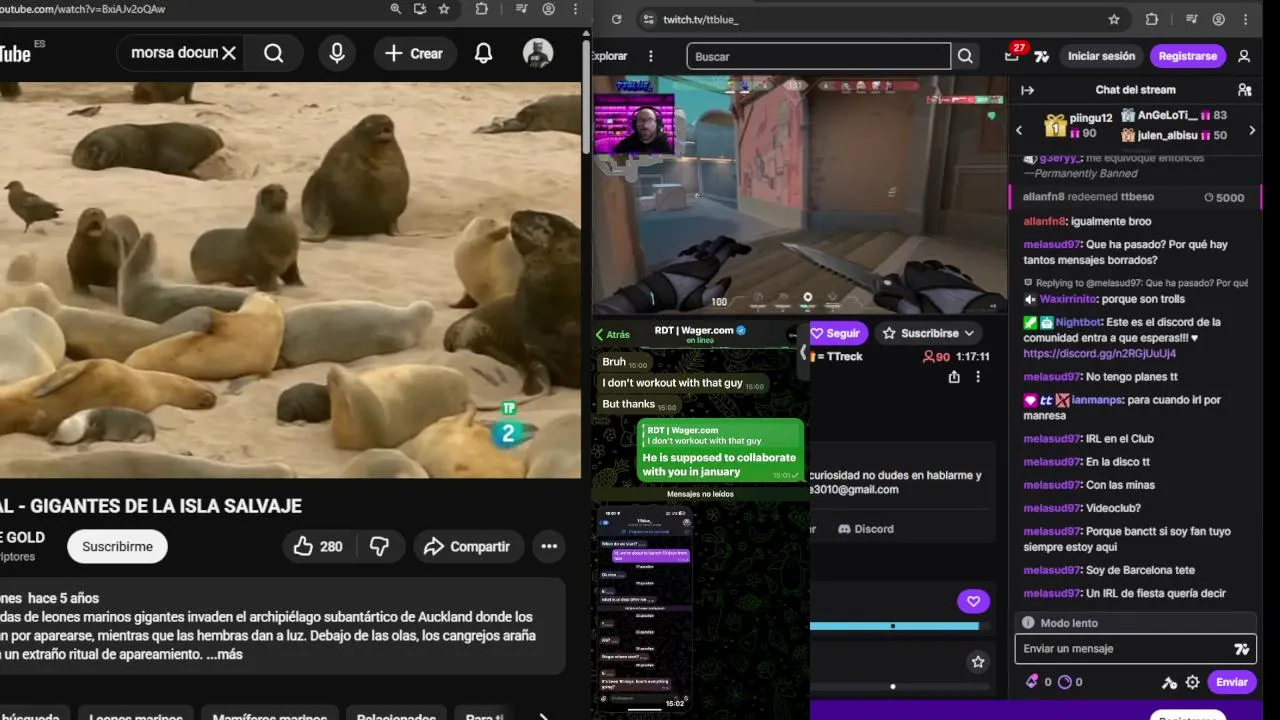Focus the Twitch Buscar search field
Viewport: 1280px width, 720px height.
point(818,56)
